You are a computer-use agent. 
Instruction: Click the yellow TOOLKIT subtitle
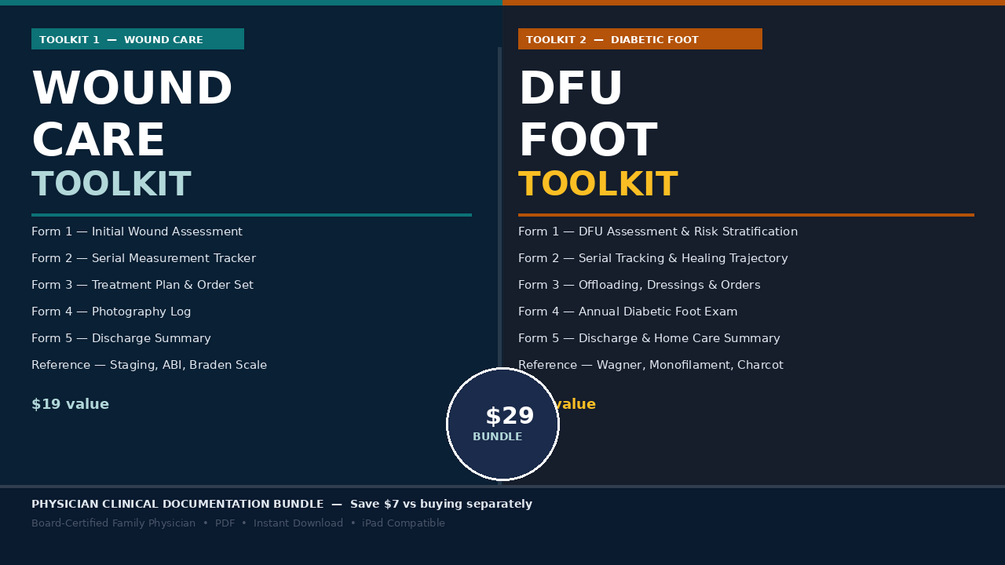point(598,184)
